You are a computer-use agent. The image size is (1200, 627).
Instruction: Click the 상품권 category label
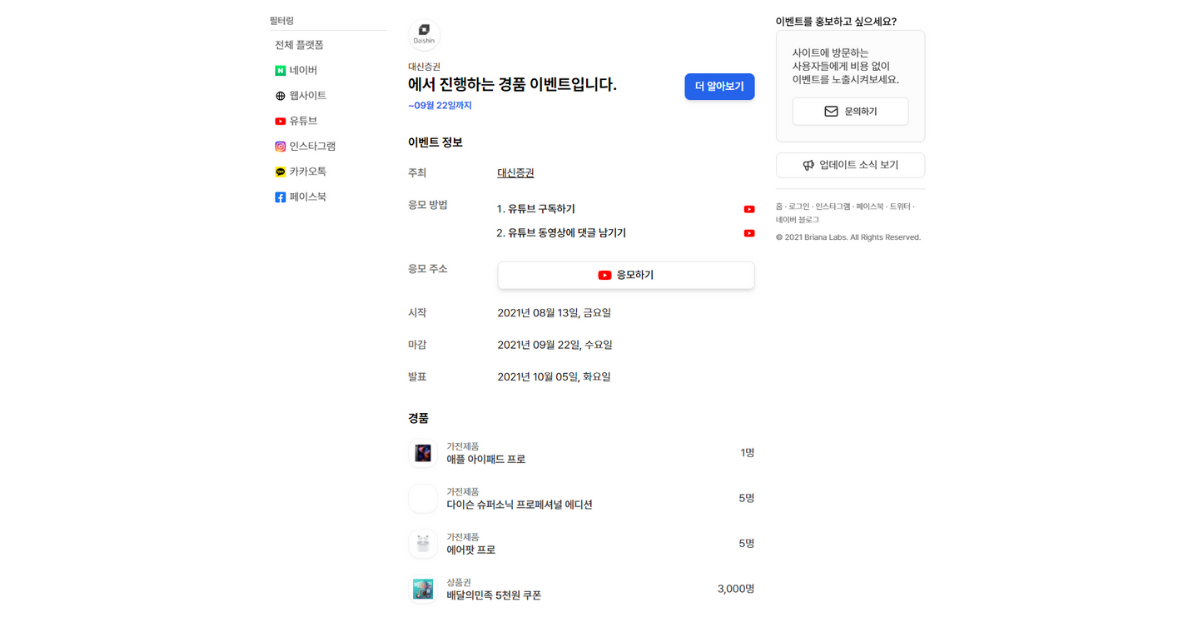tap(459, 582)
